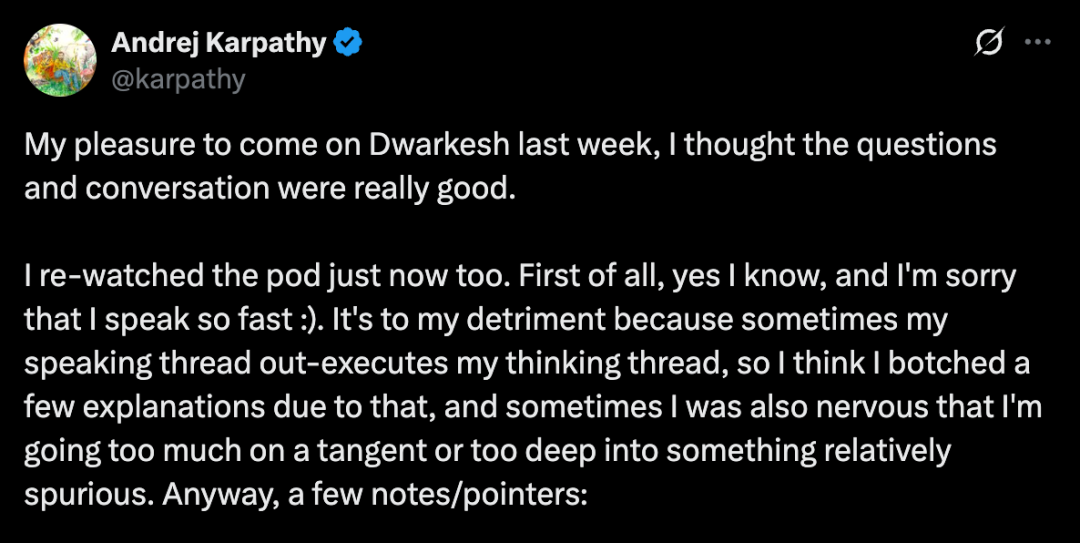Click the line "and conversation were really good."
Screen dimensions: 1080x543
coord(270,187)
